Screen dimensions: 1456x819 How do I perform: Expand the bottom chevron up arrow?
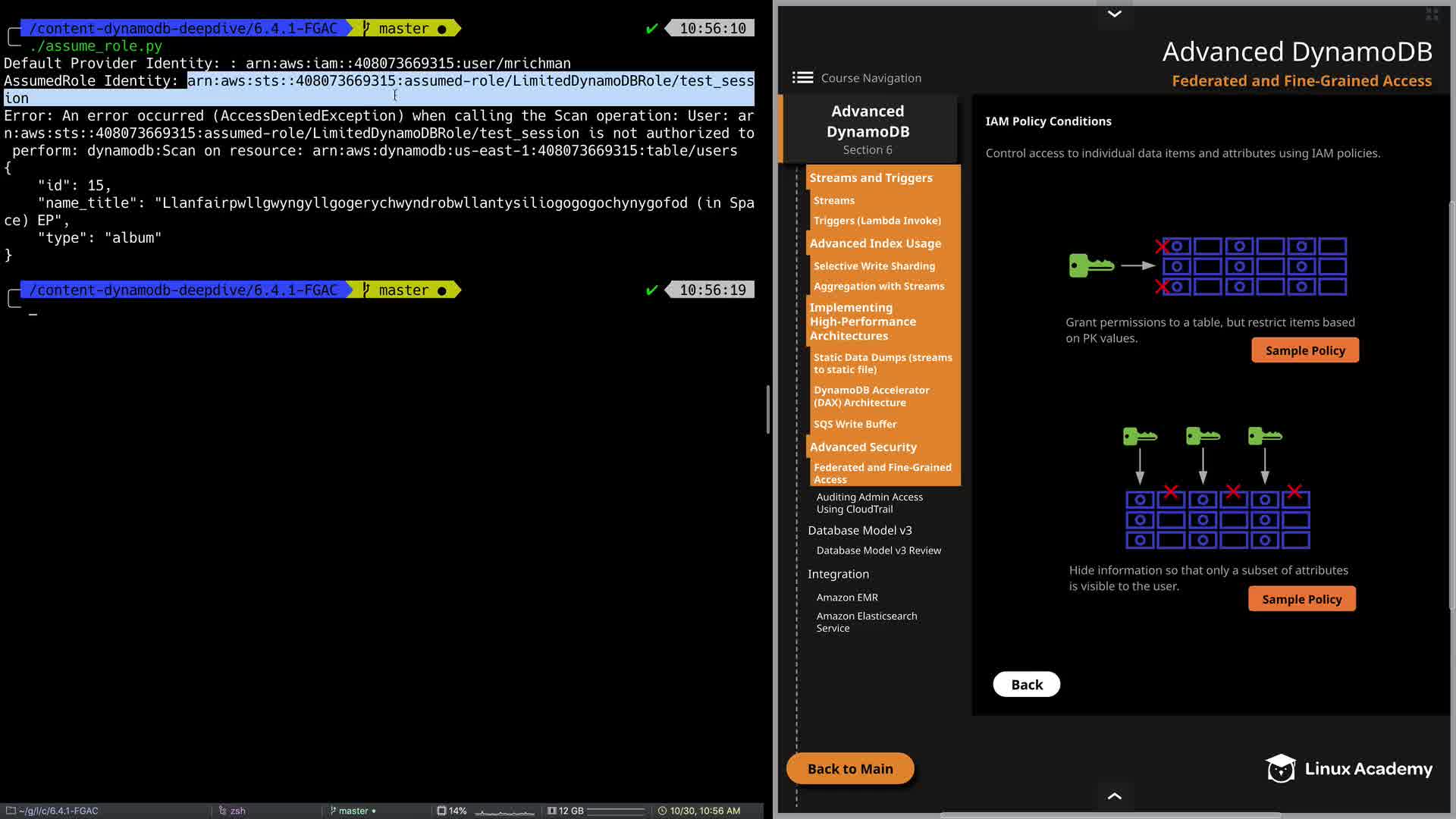pos(1114,795)
